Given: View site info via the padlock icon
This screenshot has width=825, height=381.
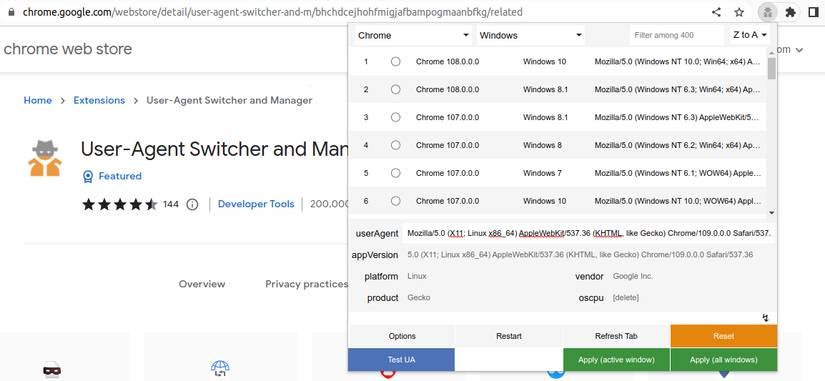Looking at the screenshot, I should point(11,12).
